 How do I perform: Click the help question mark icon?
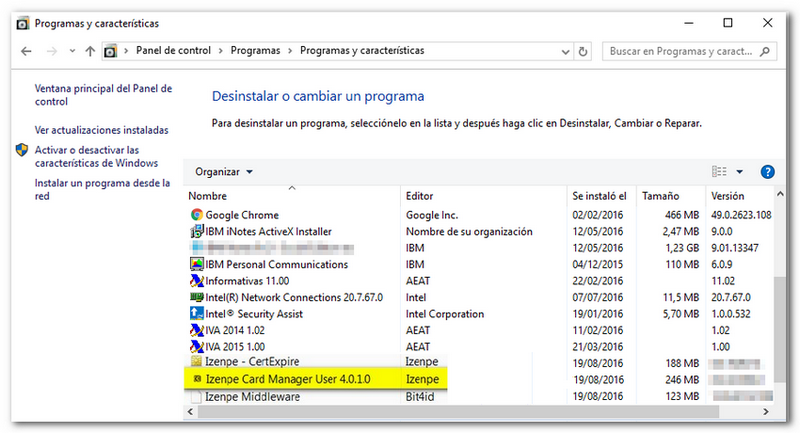[x=768, y=172]
